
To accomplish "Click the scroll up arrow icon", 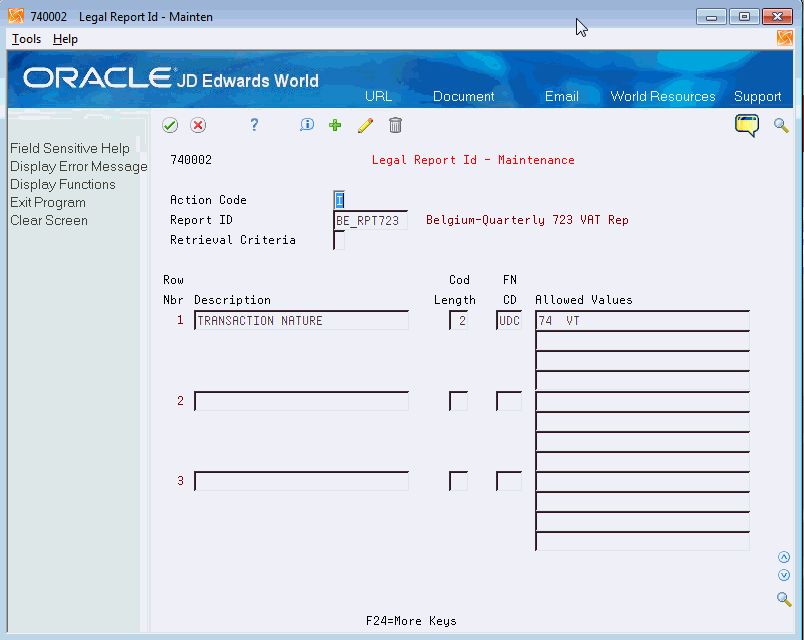I will pos(784,557).
